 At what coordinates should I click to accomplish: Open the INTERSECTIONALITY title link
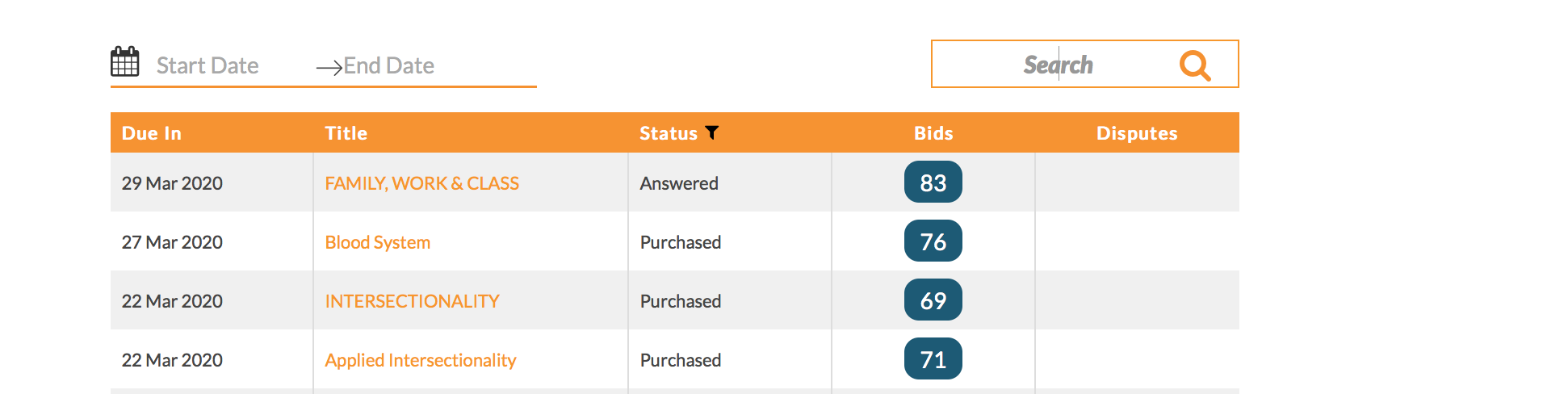412,301
